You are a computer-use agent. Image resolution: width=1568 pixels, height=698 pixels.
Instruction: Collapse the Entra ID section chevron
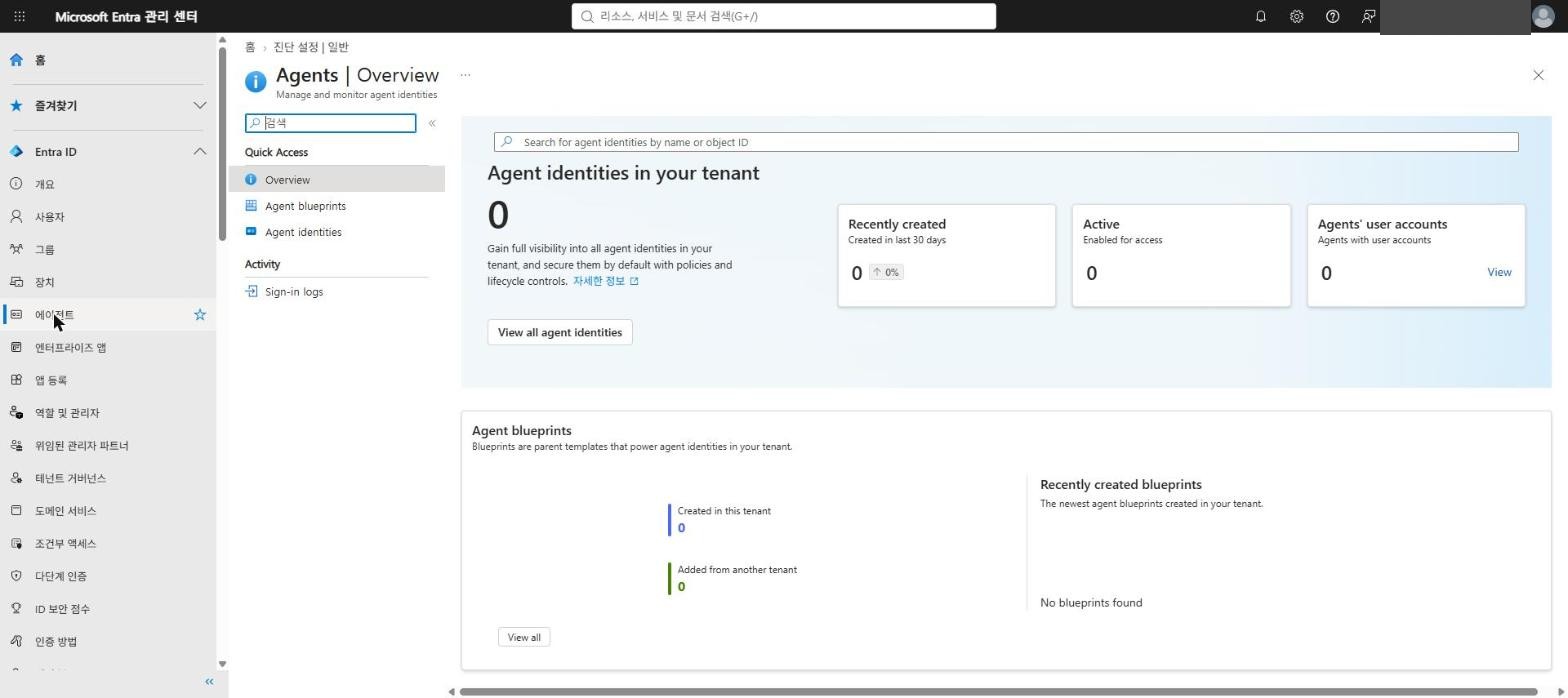[x=200, y=151]
